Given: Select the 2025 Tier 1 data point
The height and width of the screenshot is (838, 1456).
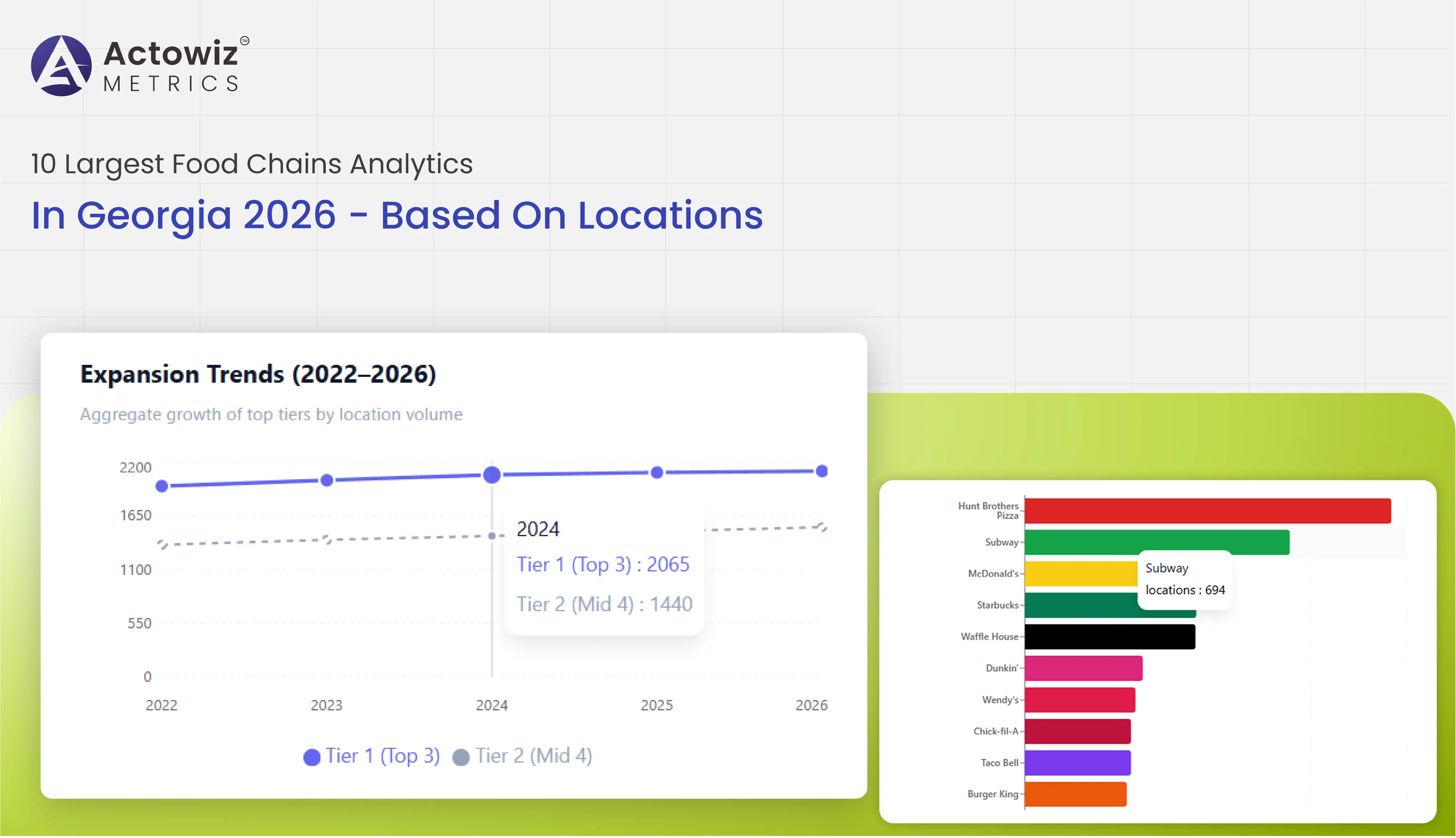Looking at the screenshot, I should coord(657,473).
